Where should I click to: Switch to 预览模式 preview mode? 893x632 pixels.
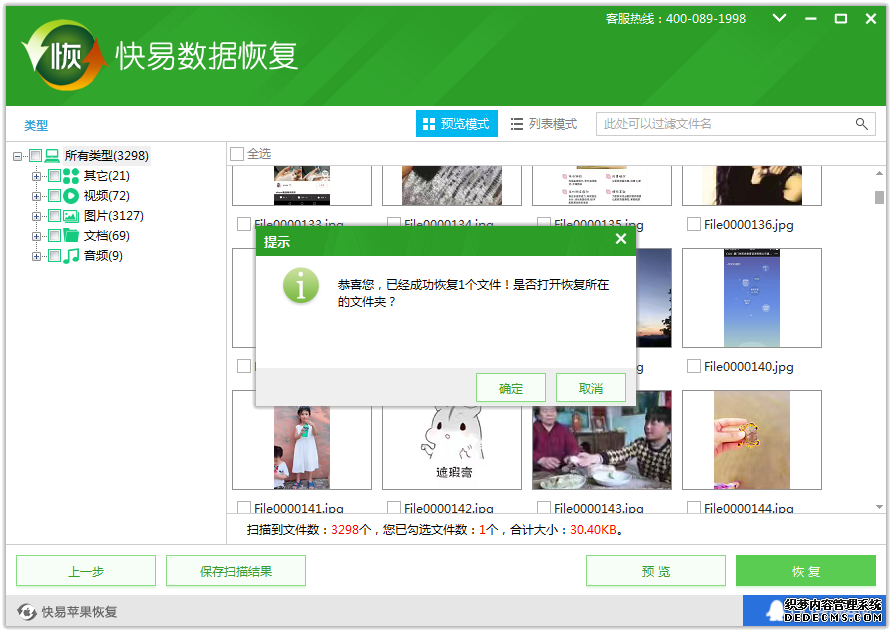[456, 124]
